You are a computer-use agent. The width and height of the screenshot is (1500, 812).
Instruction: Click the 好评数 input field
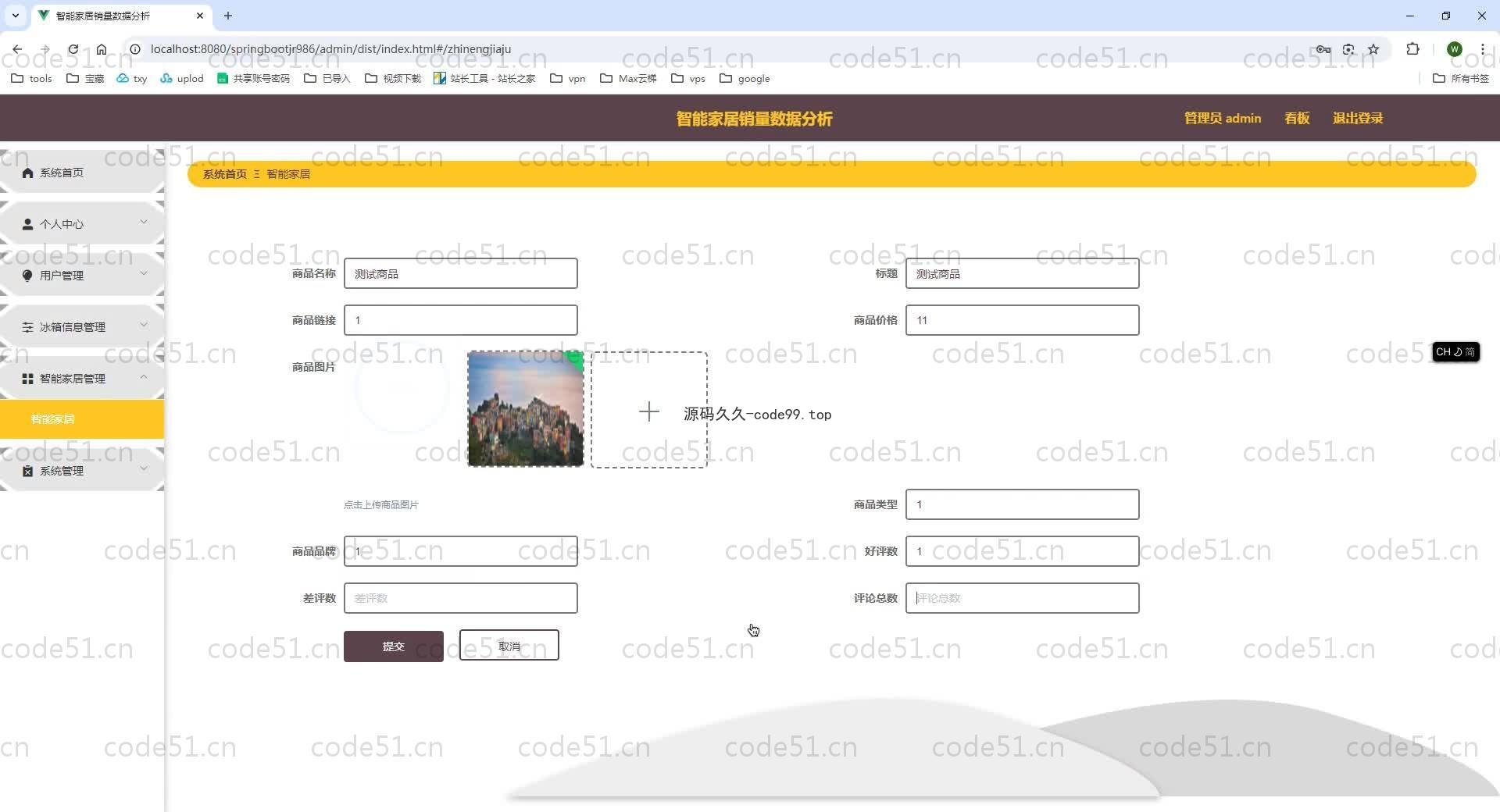[1022, 551]
